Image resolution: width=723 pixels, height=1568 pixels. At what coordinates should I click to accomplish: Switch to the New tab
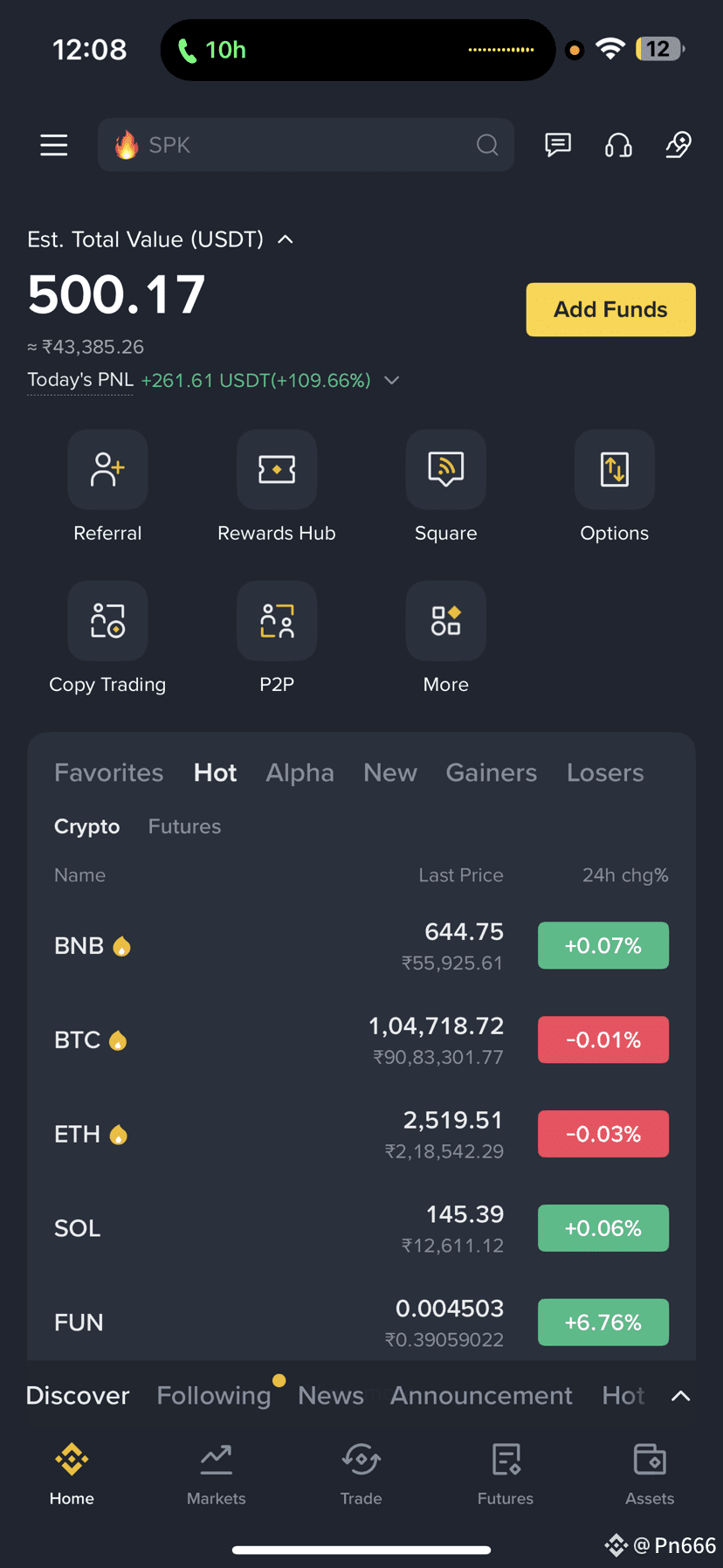coord(390,772)
